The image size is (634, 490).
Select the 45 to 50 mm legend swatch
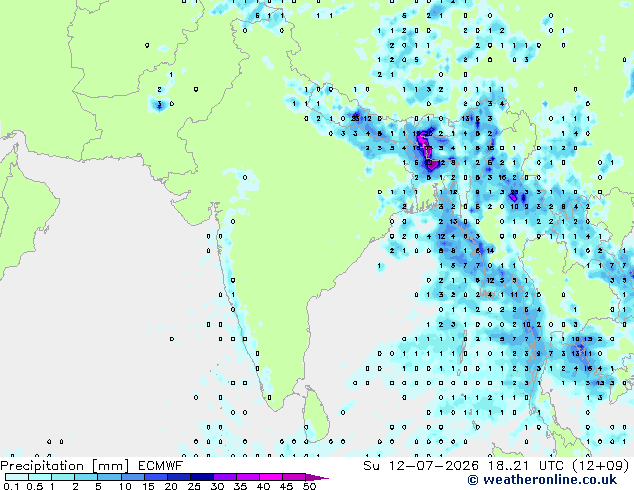pyautogui.click(x=294, y=477)
